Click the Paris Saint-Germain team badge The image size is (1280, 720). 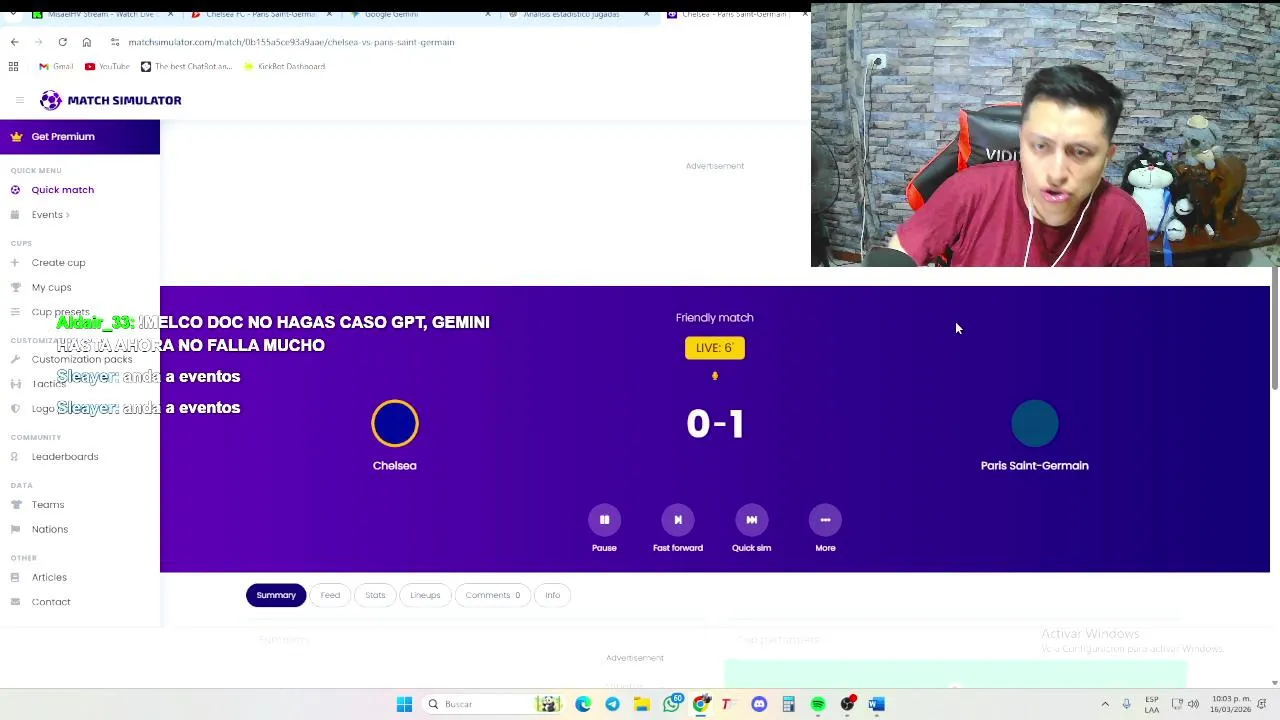pyautogui.click(x=1035, y=424)
